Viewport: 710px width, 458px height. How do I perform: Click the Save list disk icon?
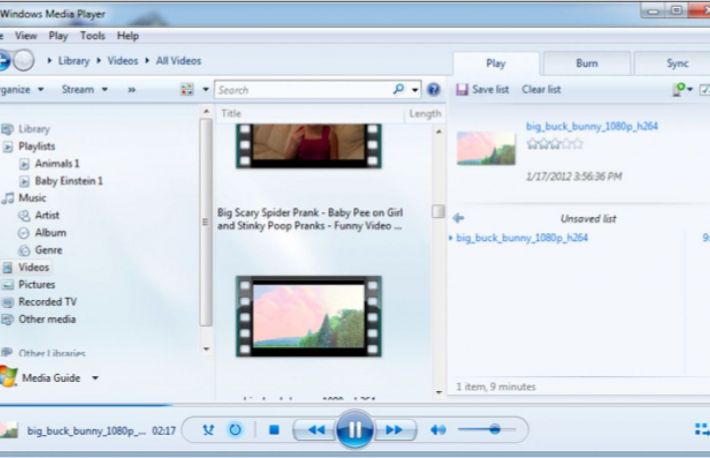(462, 89)
